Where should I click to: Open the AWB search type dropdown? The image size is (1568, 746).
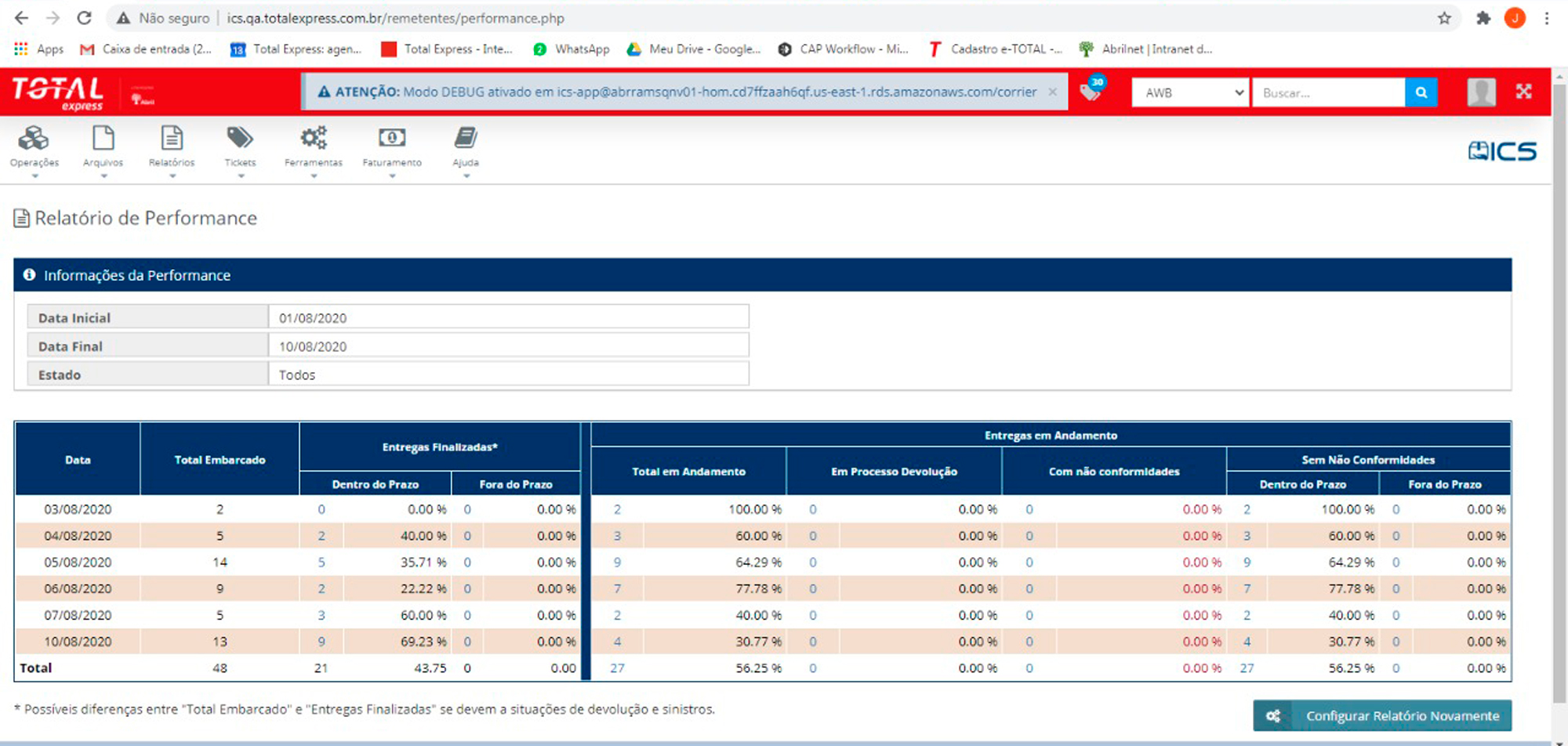(x=1190, y=92)
